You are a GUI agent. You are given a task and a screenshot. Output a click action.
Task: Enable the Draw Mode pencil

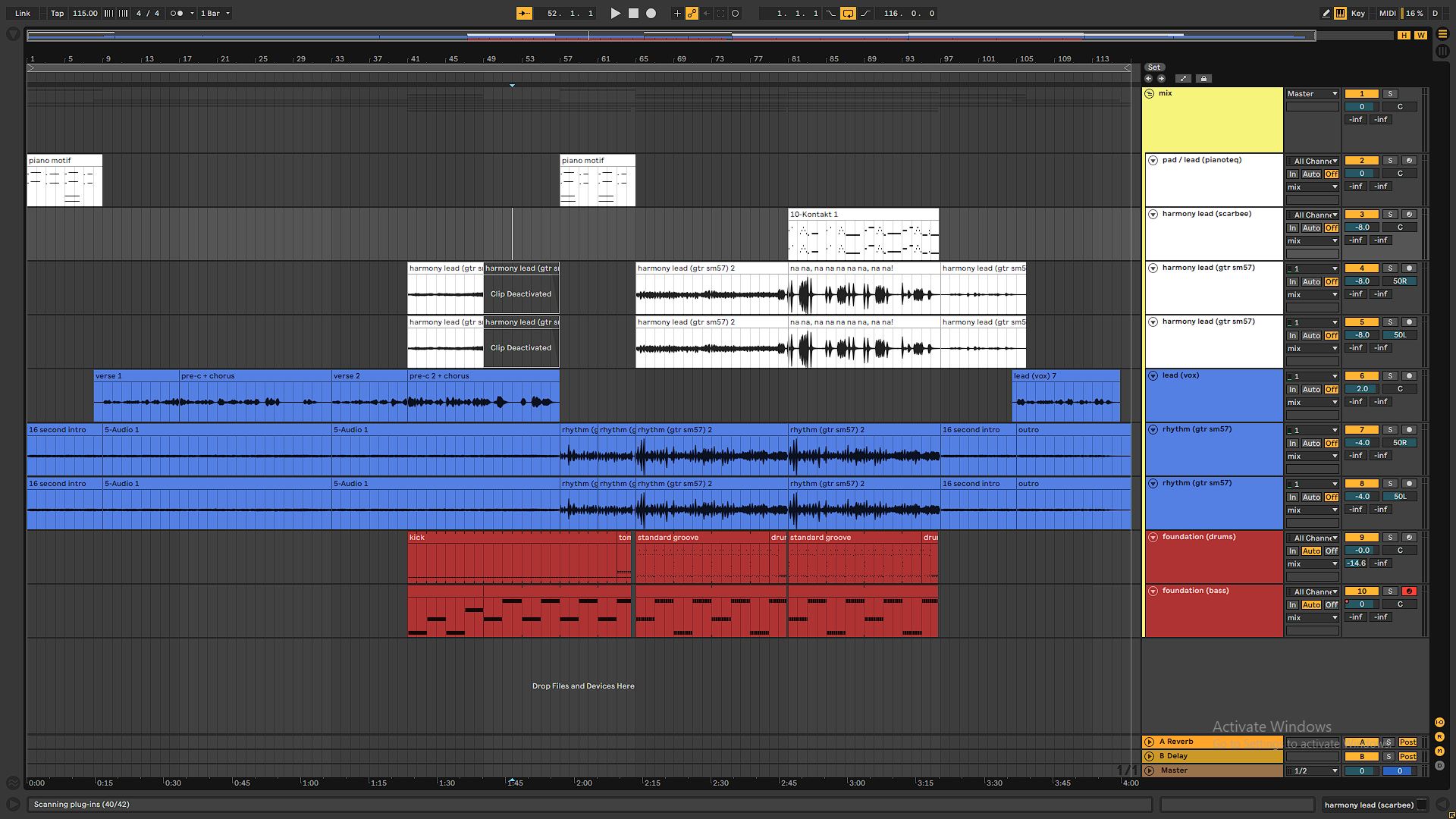pos(1326,13)
